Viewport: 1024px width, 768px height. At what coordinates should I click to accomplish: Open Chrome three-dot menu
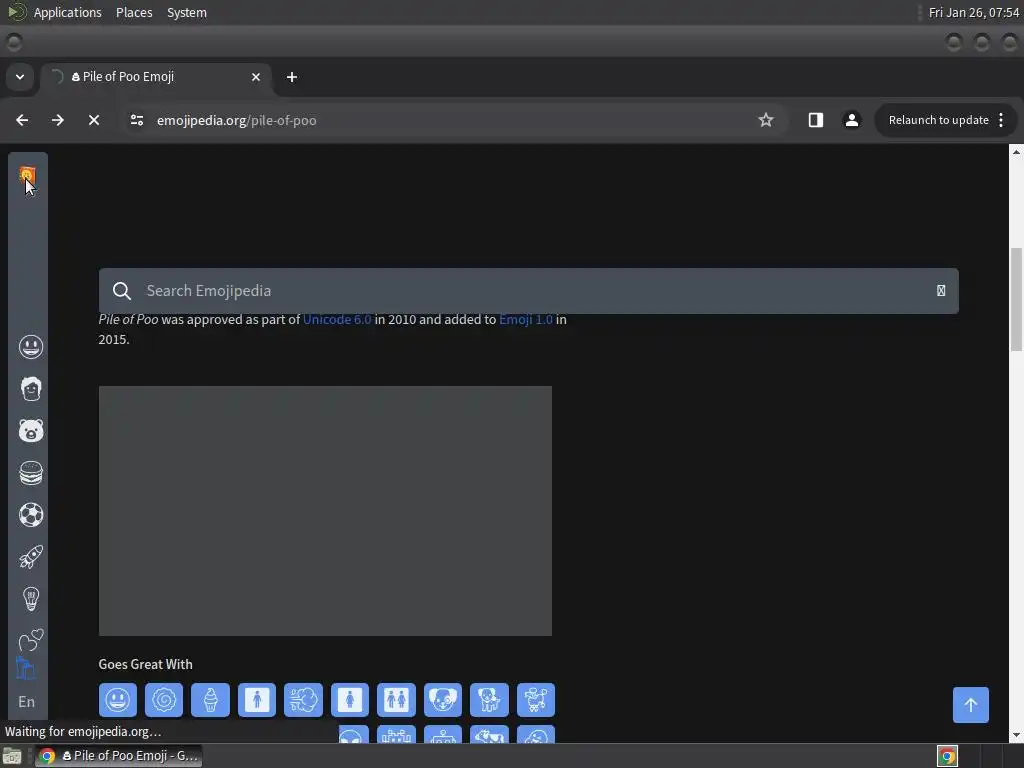click(1001, 120)
